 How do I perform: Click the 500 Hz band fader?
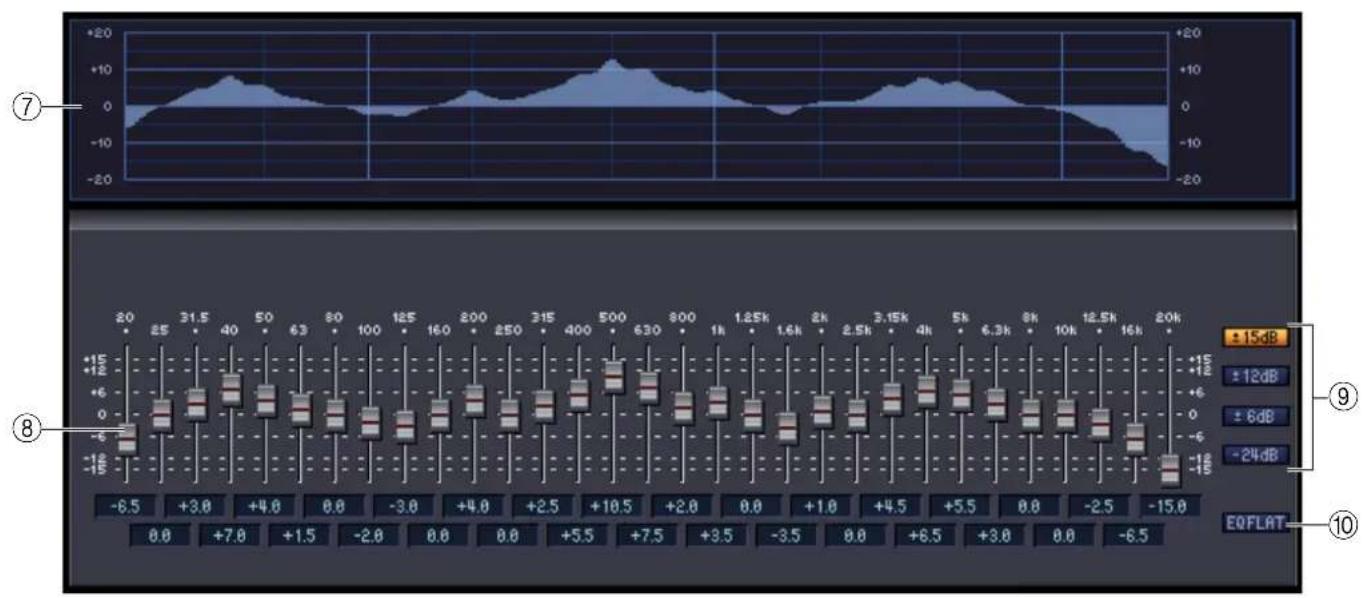(613, 376)
